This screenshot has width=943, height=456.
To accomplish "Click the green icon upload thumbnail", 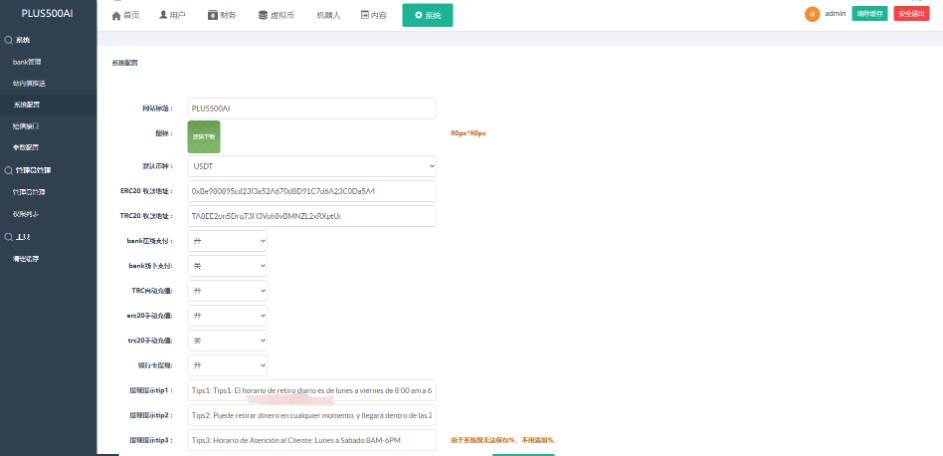I will pos(204,137).
